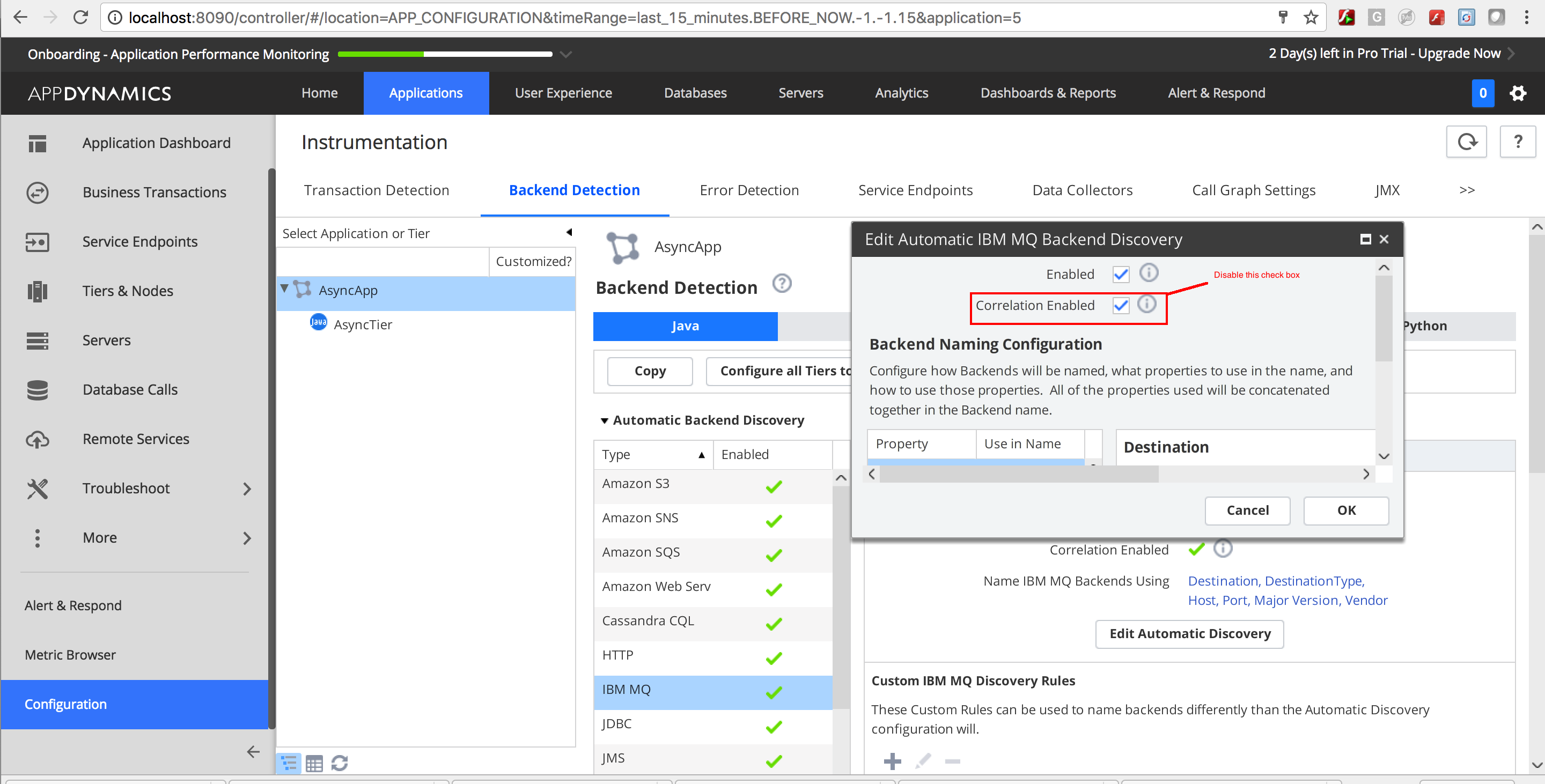
Task: Collapse Select Application or Tier panel
Action: pyautogui.click(x=569, y=233)
